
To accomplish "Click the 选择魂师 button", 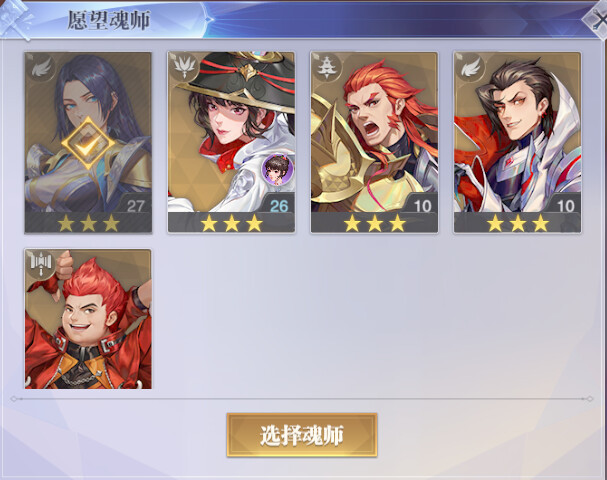I will click(x=302, y=435).
